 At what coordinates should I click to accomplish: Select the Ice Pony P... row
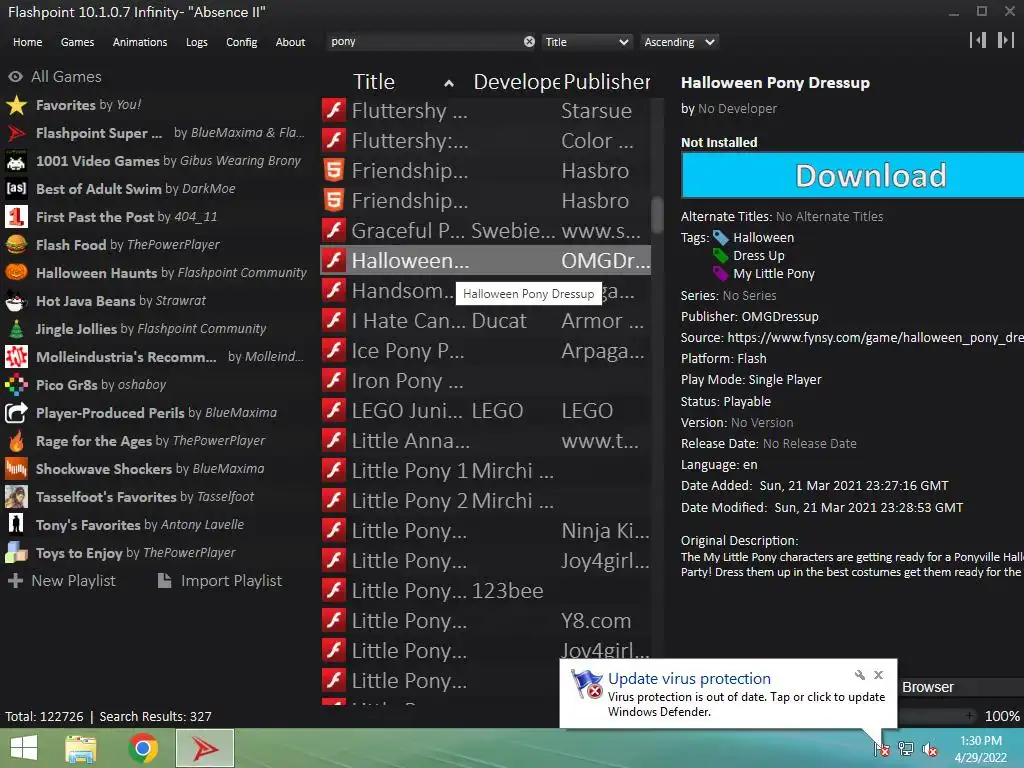(x=486, y=351)
